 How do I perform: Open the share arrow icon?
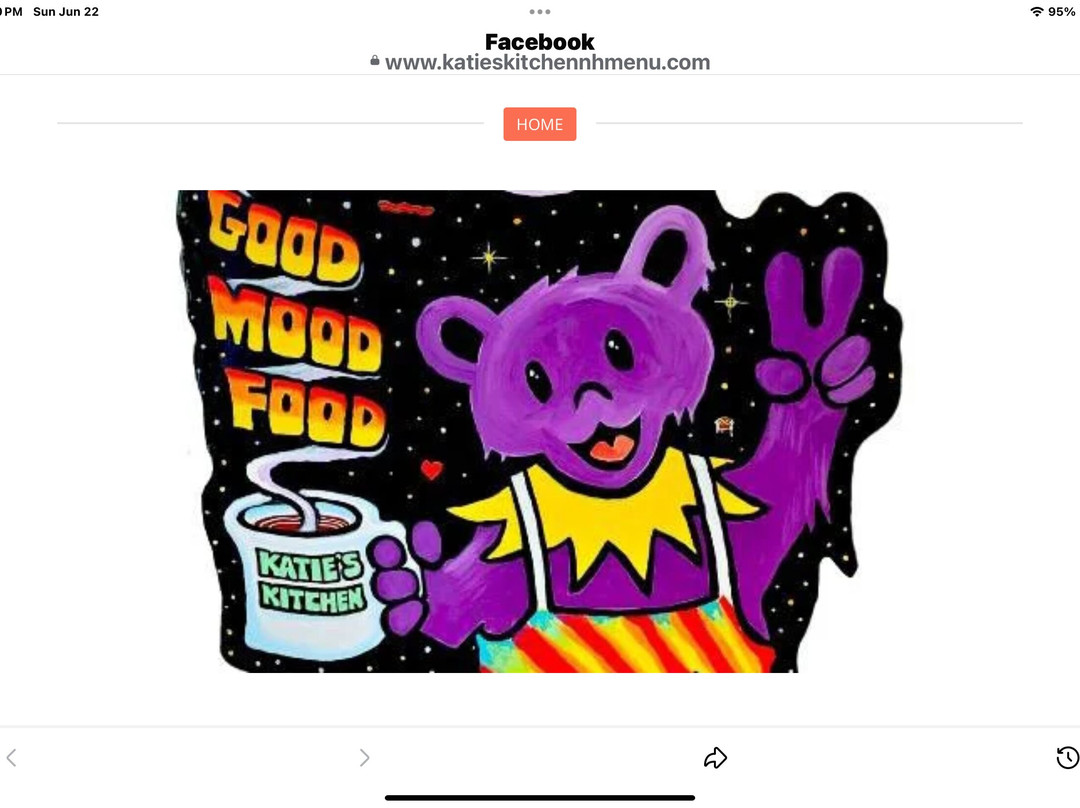pyautogui.click(x=715, y=758)
